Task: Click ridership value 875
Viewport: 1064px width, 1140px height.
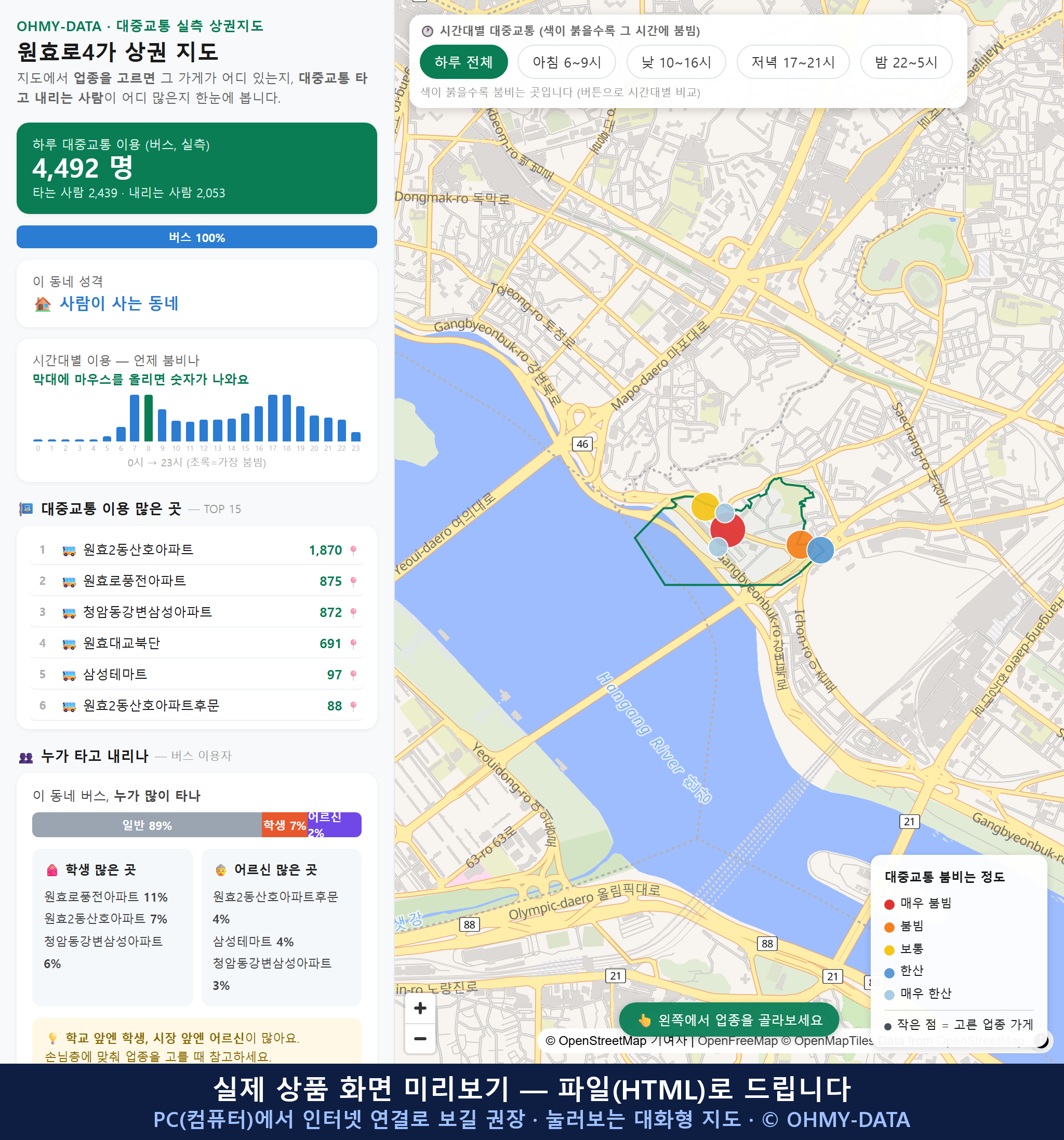Action: point(330,581)
